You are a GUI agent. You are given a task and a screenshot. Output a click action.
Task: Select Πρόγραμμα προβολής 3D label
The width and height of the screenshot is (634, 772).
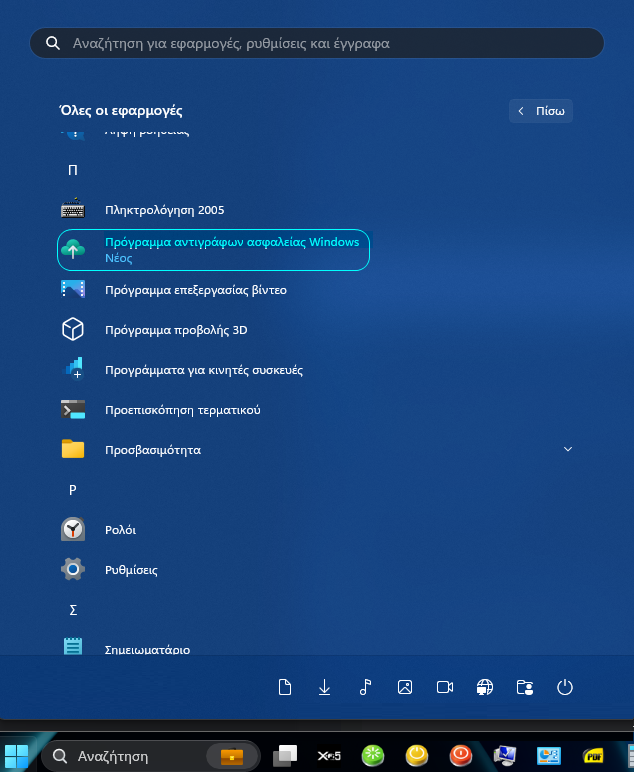coord(176,329)
